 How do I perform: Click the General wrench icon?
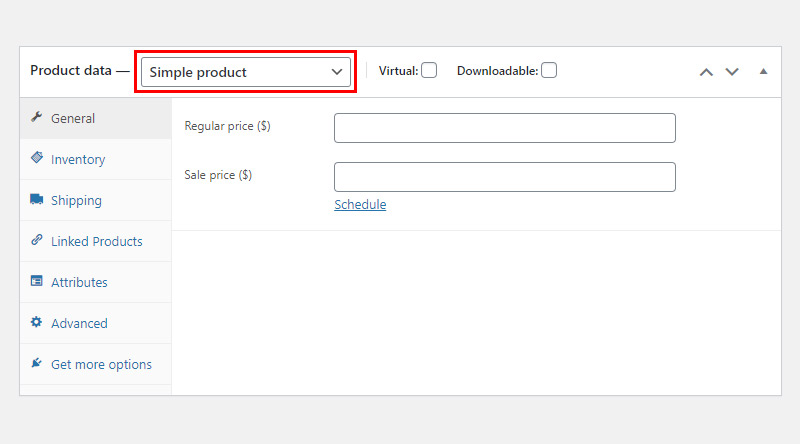36,117
